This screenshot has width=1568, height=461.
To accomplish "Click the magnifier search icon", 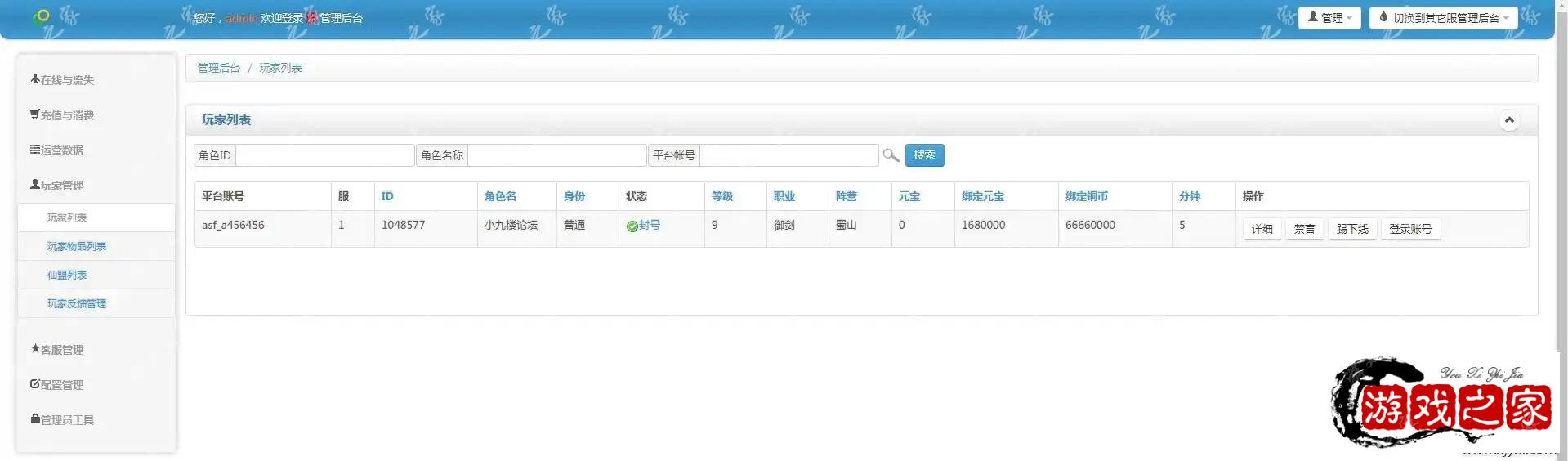I will [x=891, y=155].
